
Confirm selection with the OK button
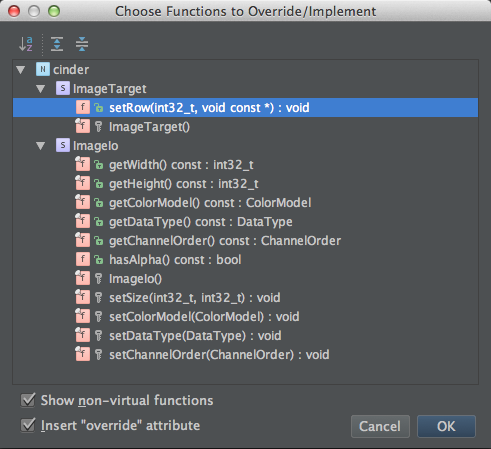point(446,426)
